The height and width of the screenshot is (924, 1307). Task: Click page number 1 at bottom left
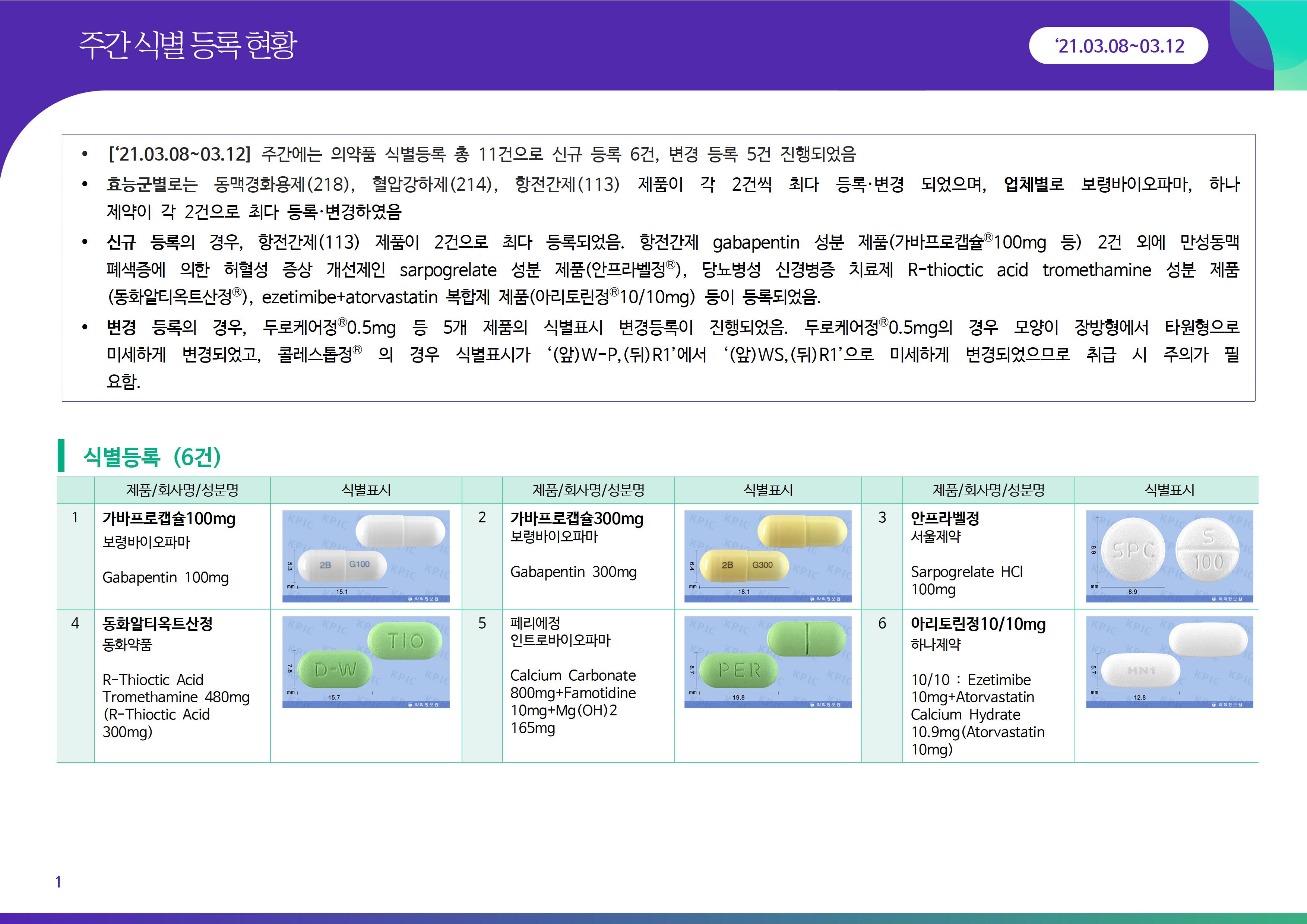58,882
